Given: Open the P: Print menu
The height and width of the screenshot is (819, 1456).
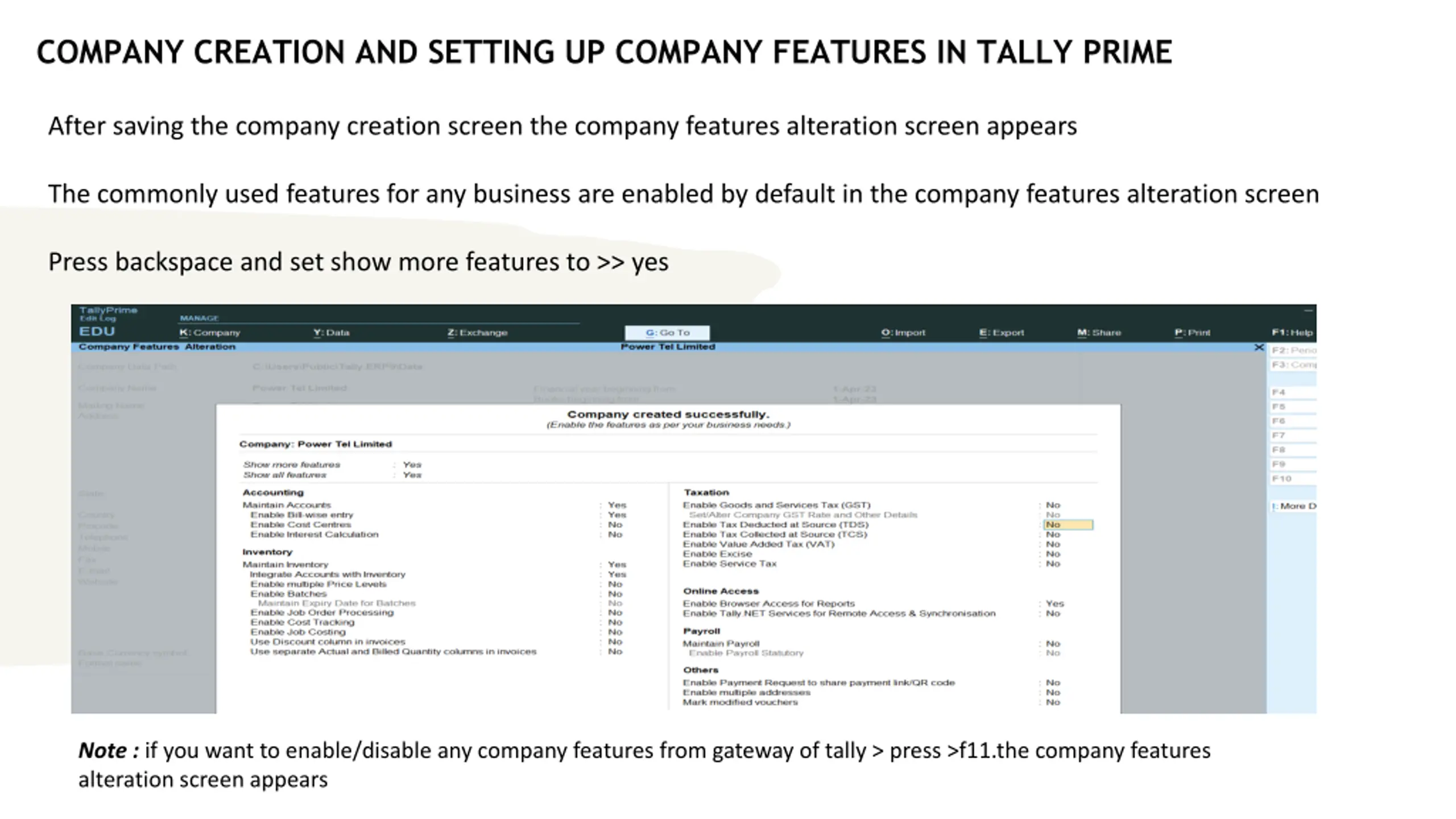Looking at the screenshot, I should (x=1192, y=333).
